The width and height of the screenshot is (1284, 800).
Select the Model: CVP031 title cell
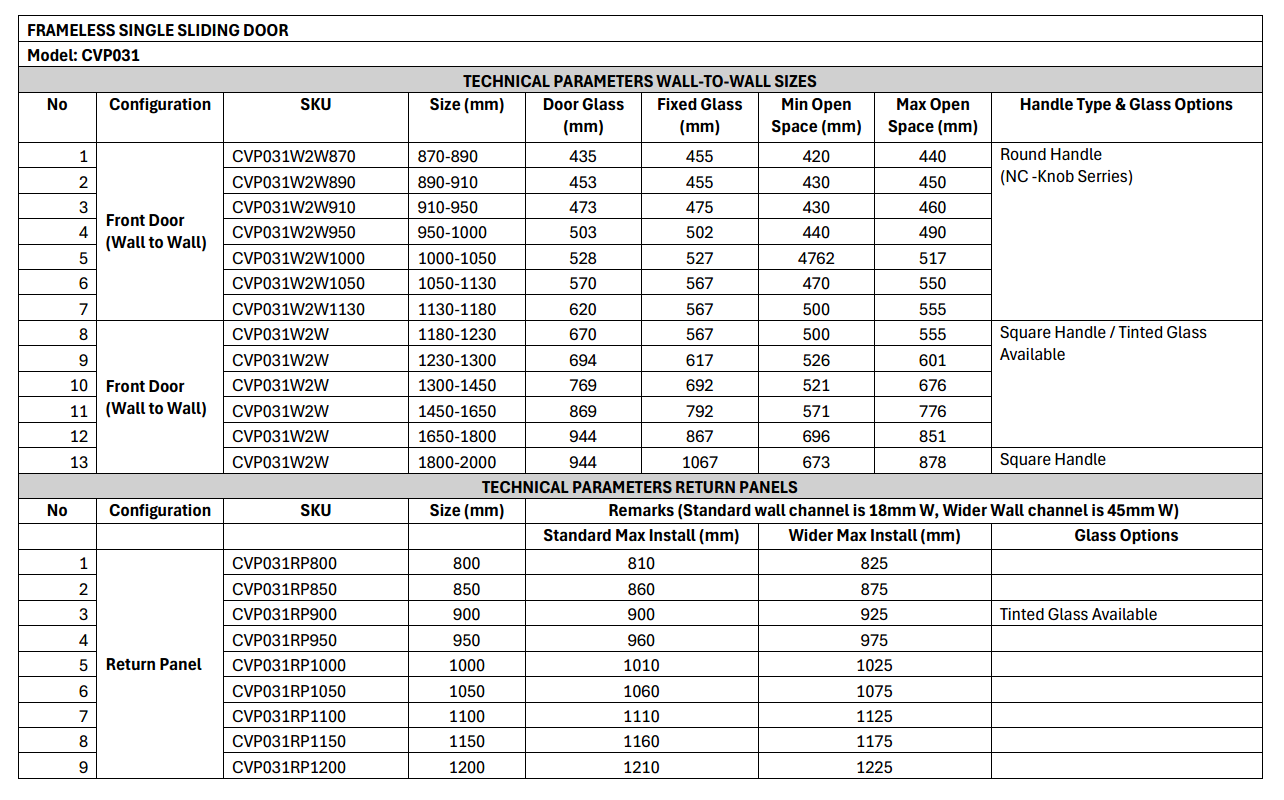pos(640,55)
